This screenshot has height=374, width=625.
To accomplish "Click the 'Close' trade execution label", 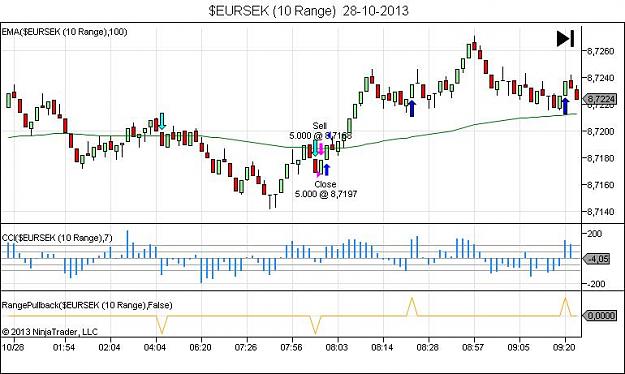I will click(325, 185).
